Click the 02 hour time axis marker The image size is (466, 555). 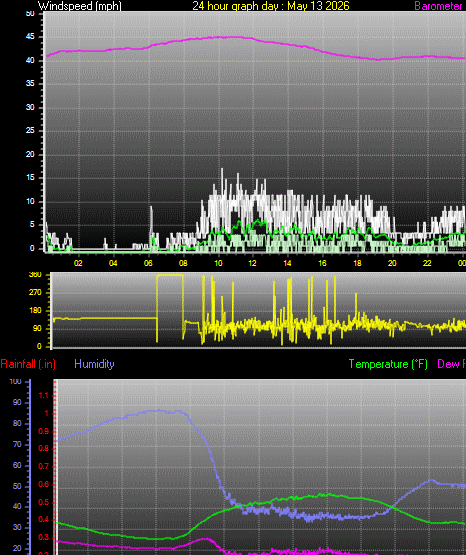click(x=78, y=263)
